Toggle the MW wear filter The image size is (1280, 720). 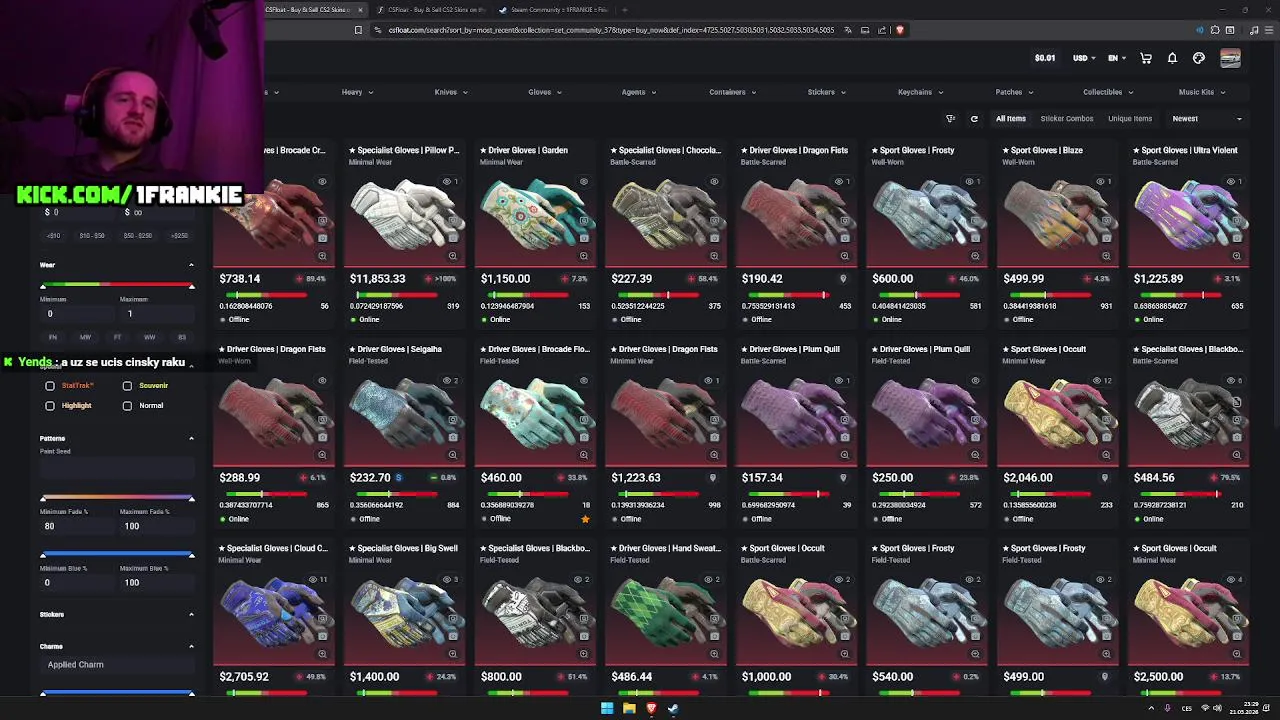point(85,337)
